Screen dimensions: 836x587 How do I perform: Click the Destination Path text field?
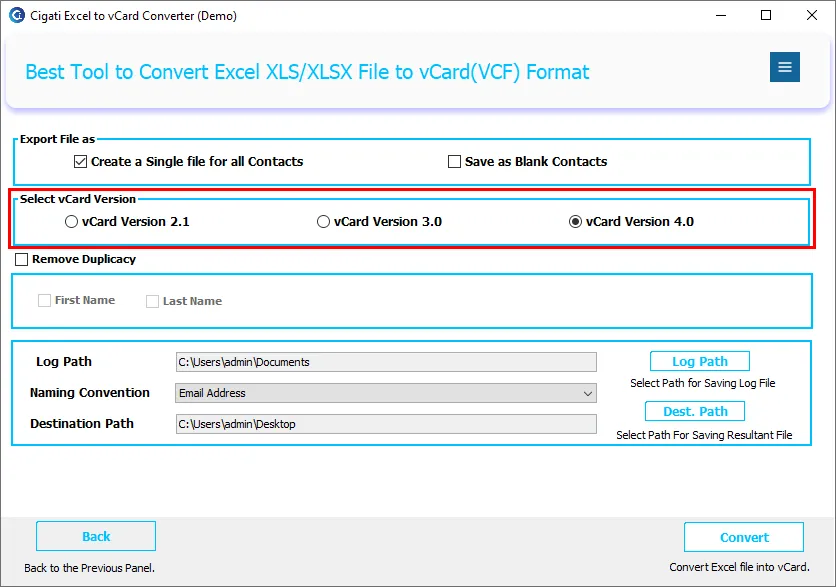[386, 424]
